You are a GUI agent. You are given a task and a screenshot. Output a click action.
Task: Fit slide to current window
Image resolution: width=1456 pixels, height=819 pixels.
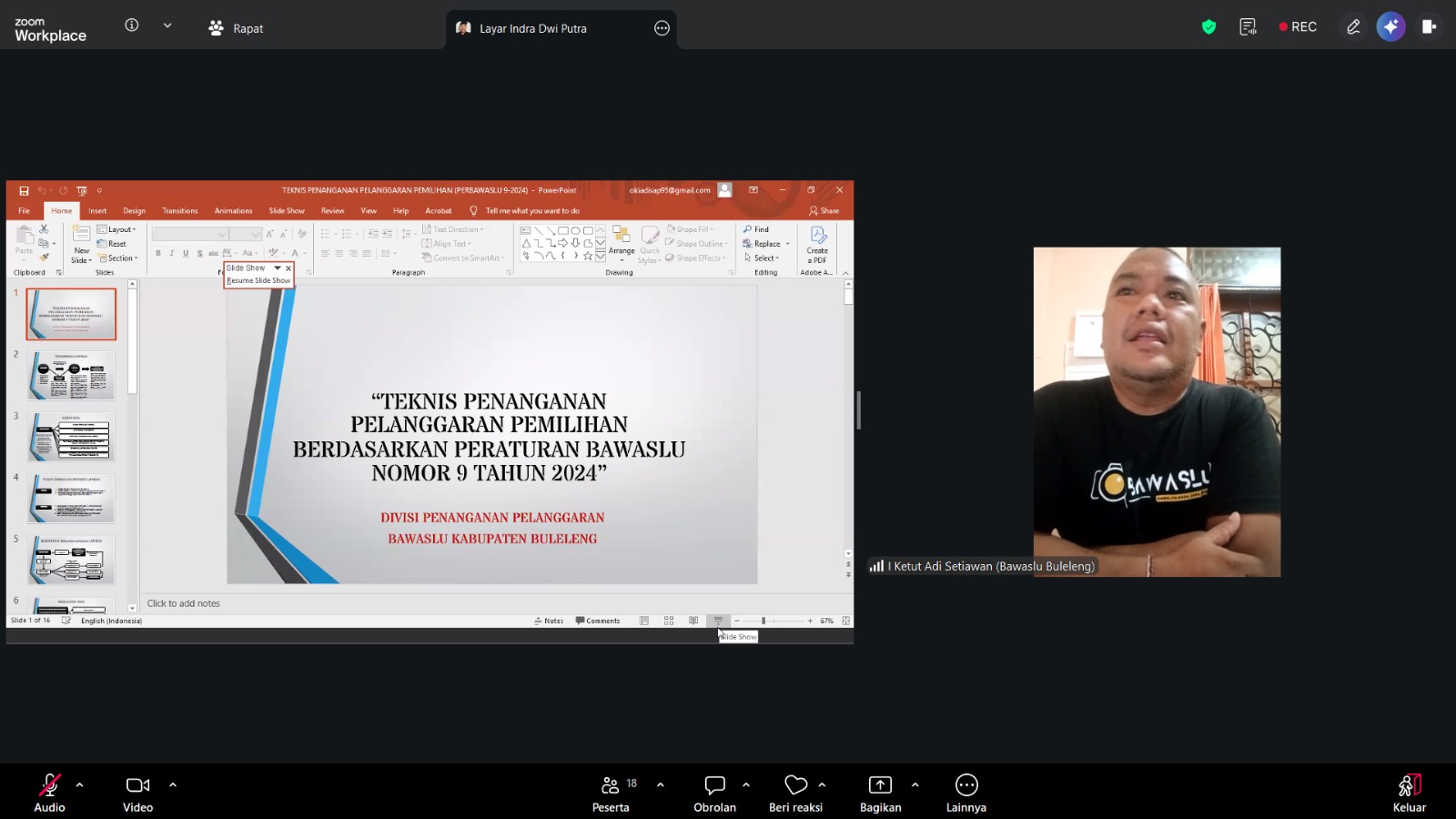(x=846, y=621)
